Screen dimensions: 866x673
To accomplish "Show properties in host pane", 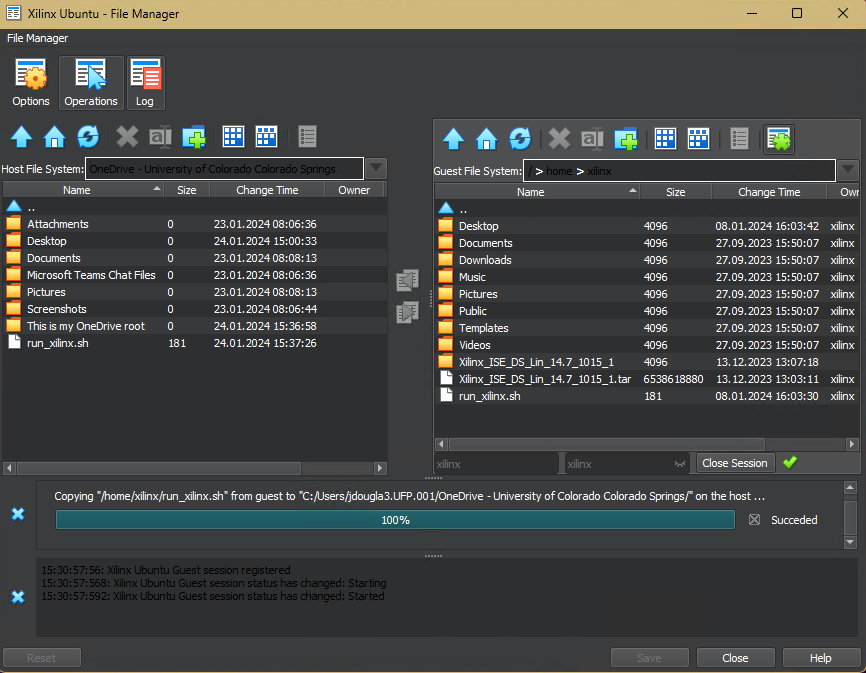I will pos(307,137).
